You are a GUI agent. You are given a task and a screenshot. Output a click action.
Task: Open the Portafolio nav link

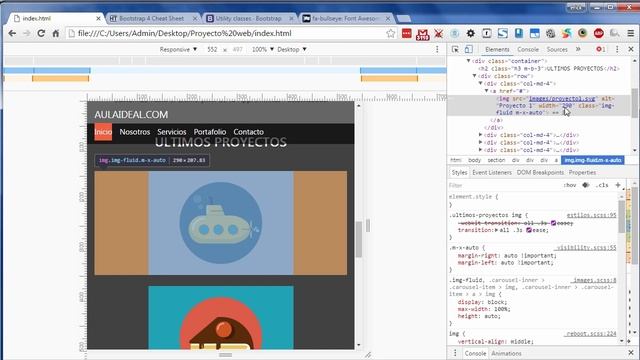coord(210,132)
